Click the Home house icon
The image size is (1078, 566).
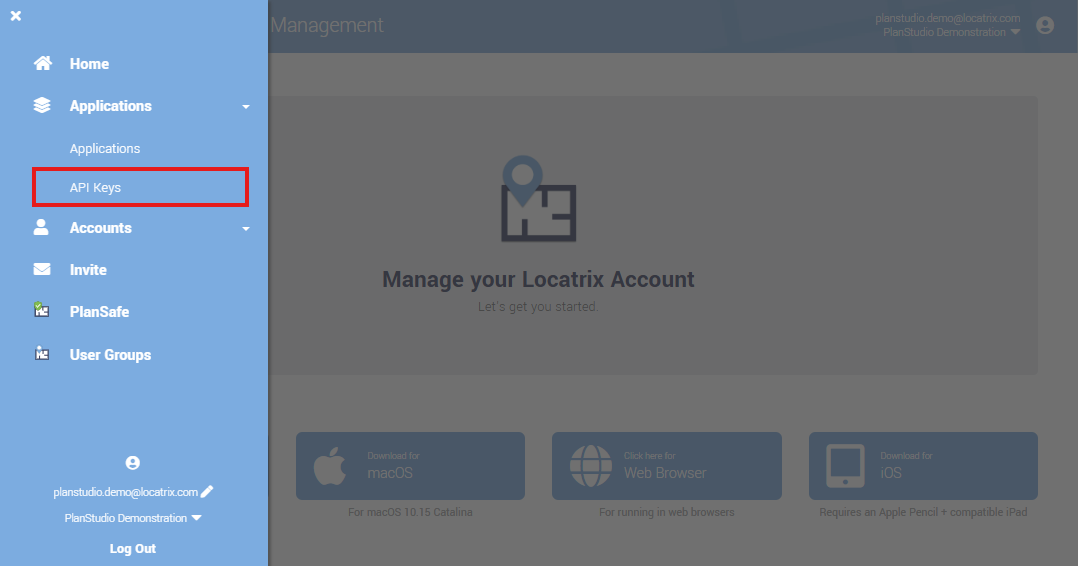tap(43, 63)
